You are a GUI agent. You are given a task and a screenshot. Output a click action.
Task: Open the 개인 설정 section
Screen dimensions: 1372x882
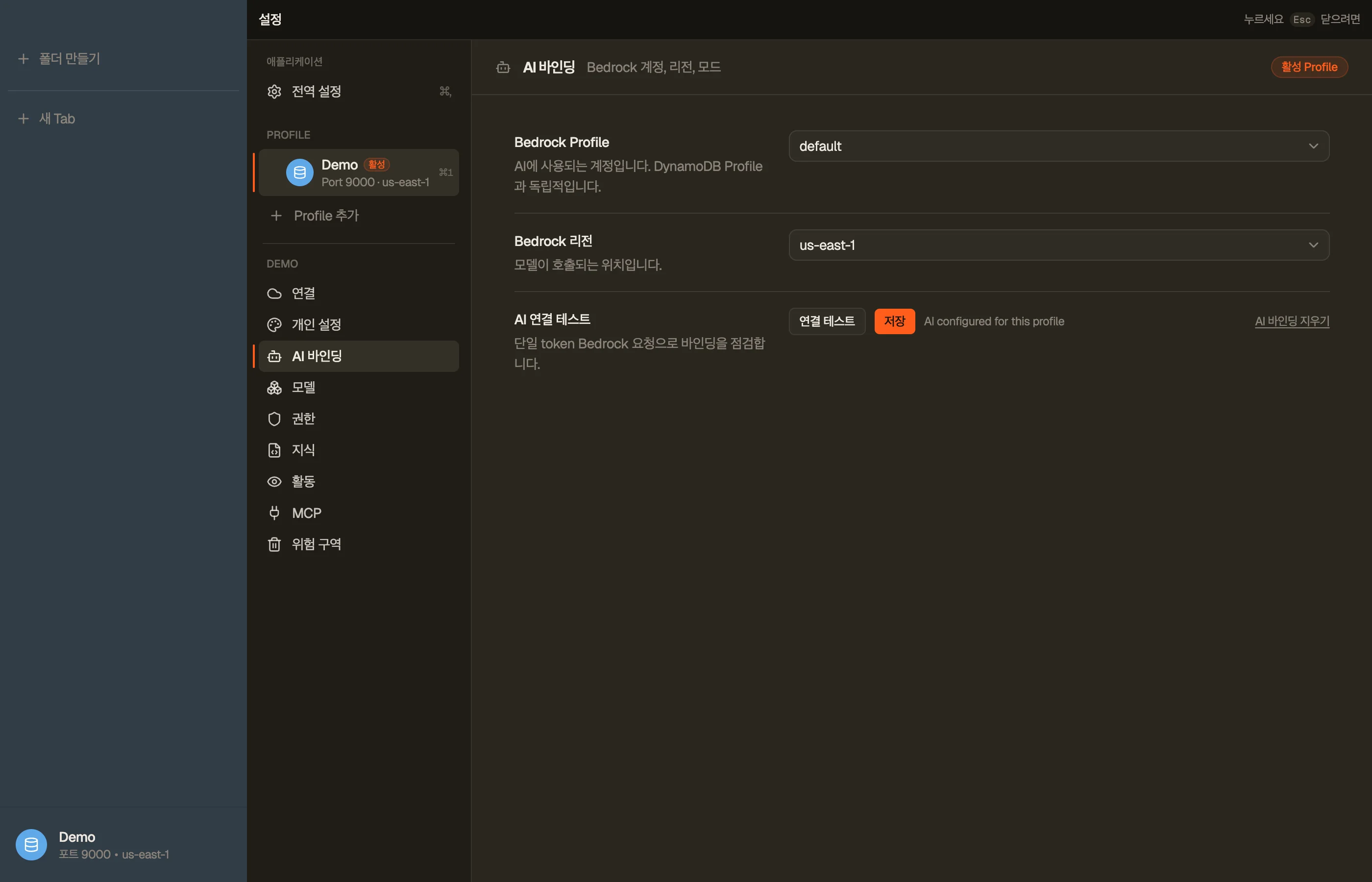[359, 325]
